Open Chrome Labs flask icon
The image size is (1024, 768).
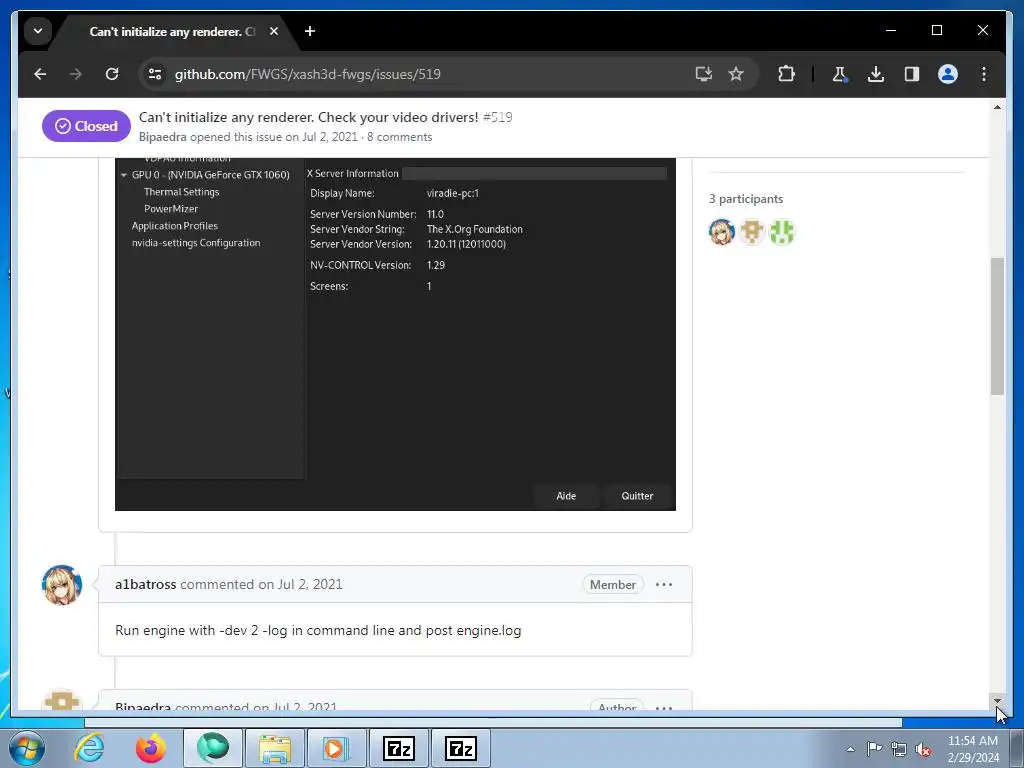[840, 74]
